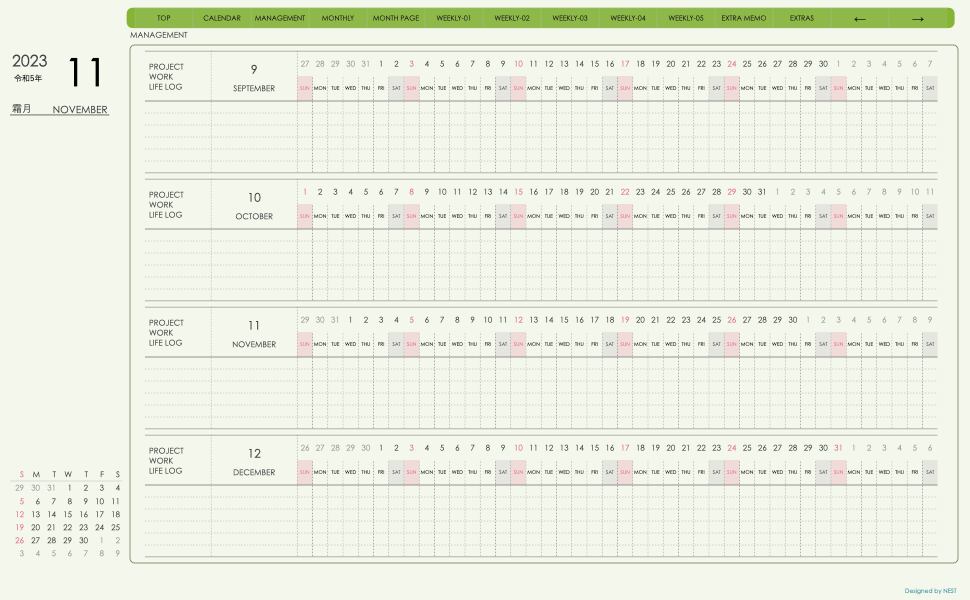Click the year 2023 heading

[30, 61]
